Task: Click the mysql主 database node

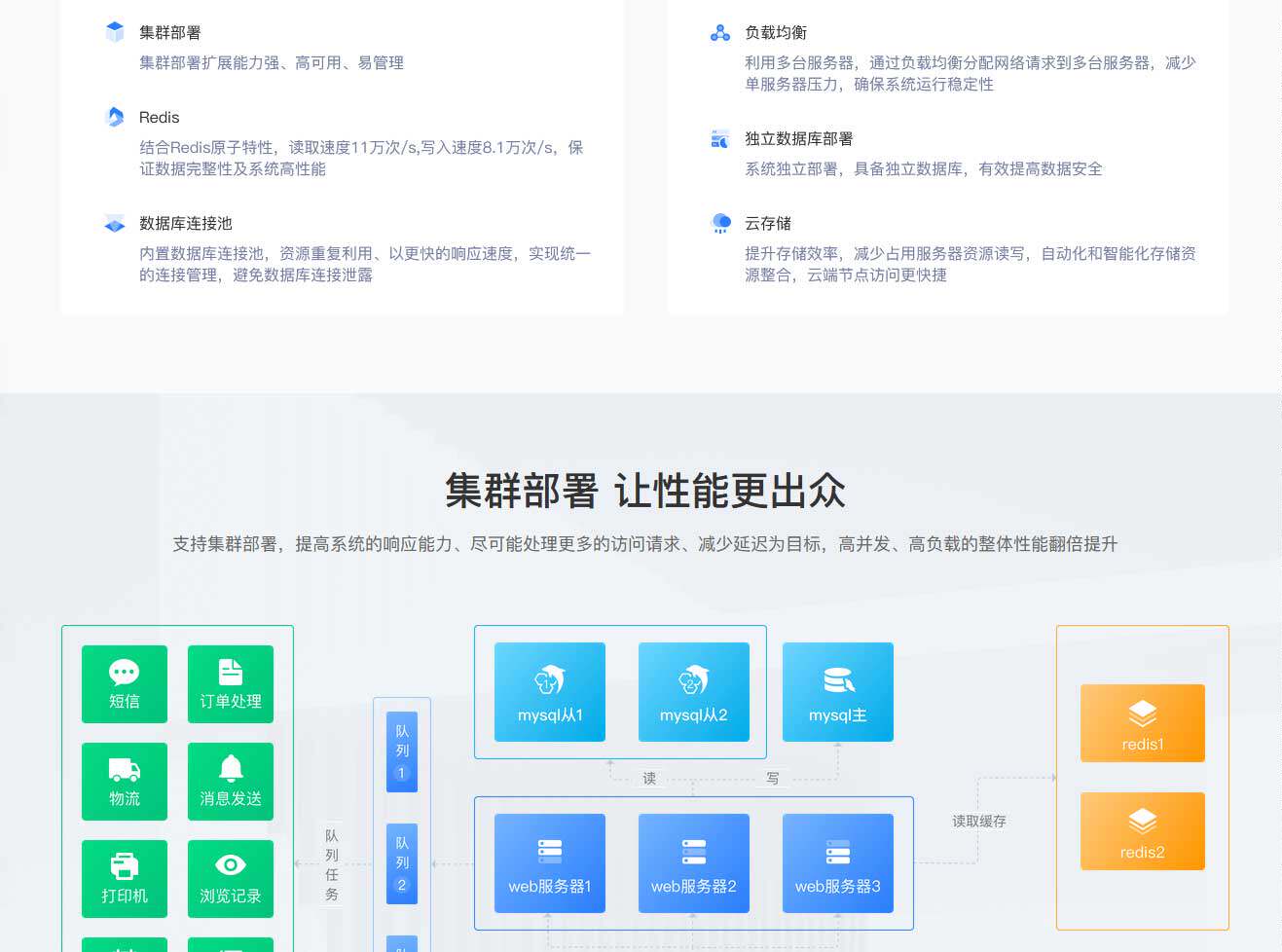Action: click(838, 692)
